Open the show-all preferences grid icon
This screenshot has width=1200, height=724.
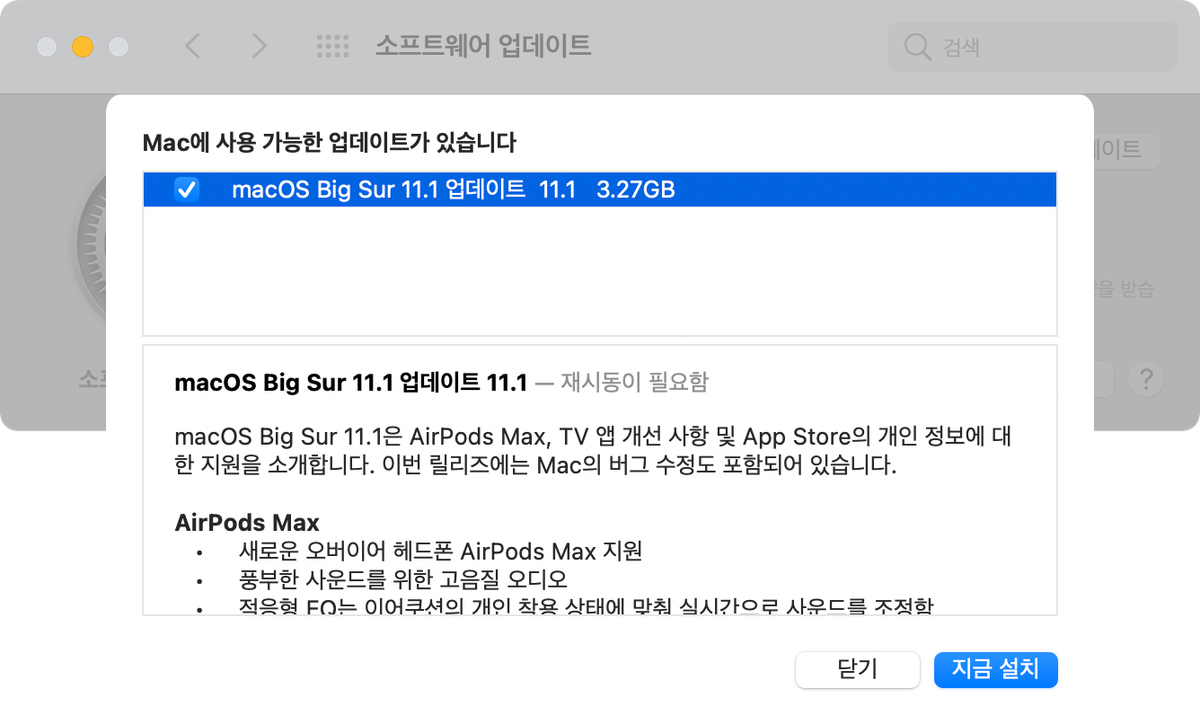pyautogui.click(x=332, y=46)
